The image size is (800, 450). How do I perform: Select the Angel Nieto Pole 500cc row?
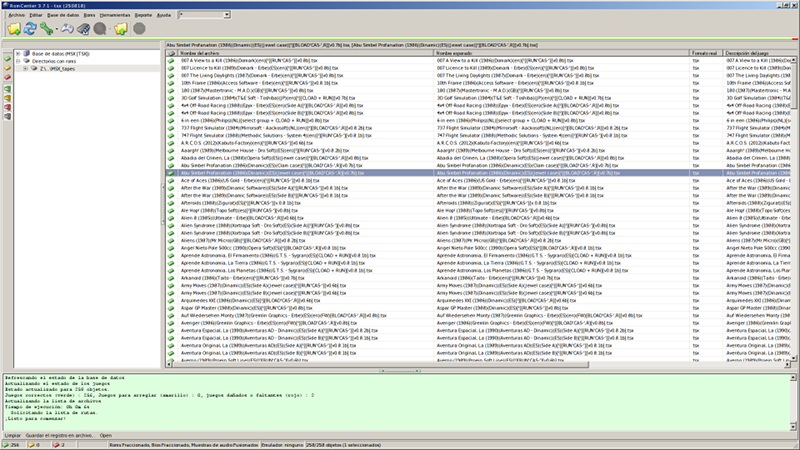pos(480,248)
